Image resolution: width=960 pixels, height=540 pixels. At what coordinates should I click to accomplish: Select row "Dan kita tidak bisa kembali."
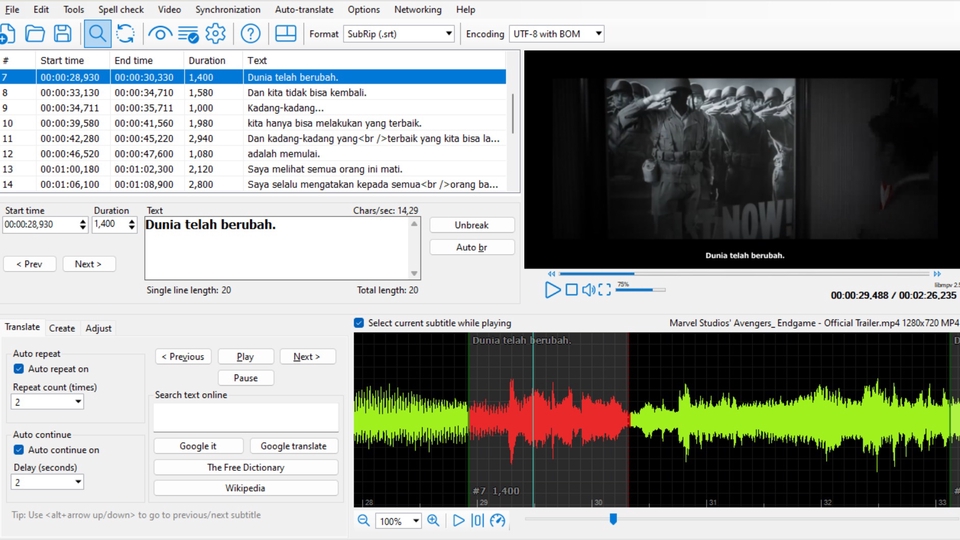pyautogui.click(x=253, y=92)
